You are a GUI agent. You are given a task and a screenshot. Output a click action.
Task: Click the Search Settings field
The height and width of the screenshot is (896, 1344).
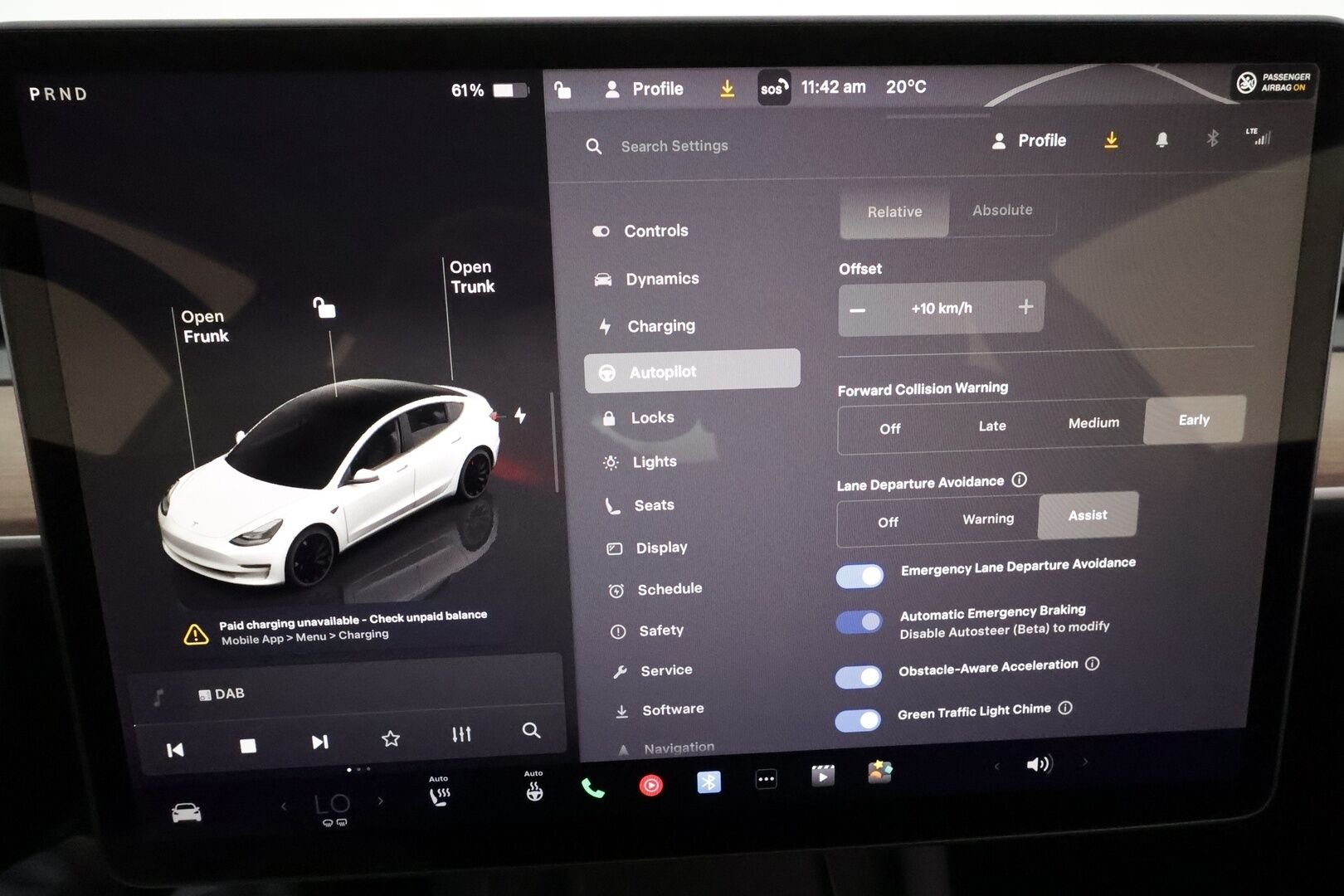(674, 146)
